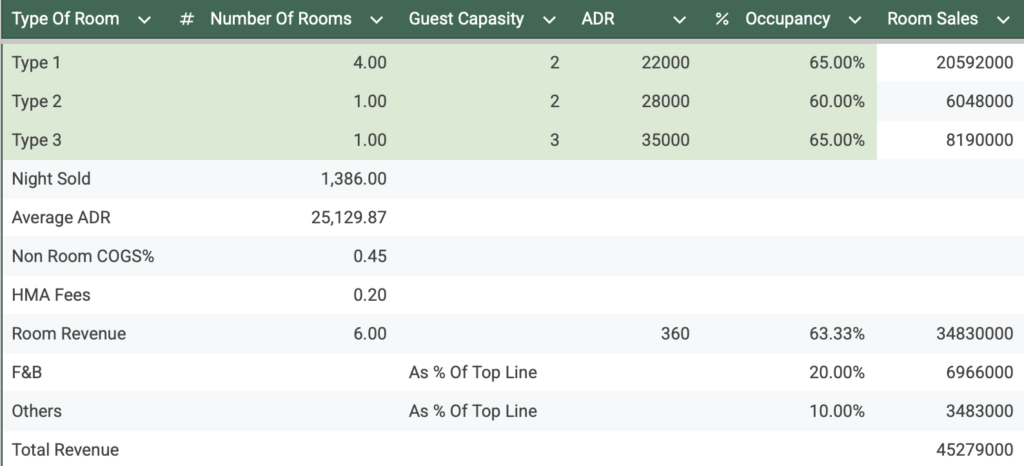
Task: Open the Type Of Room column dropdown
Action: pos(145,20)
